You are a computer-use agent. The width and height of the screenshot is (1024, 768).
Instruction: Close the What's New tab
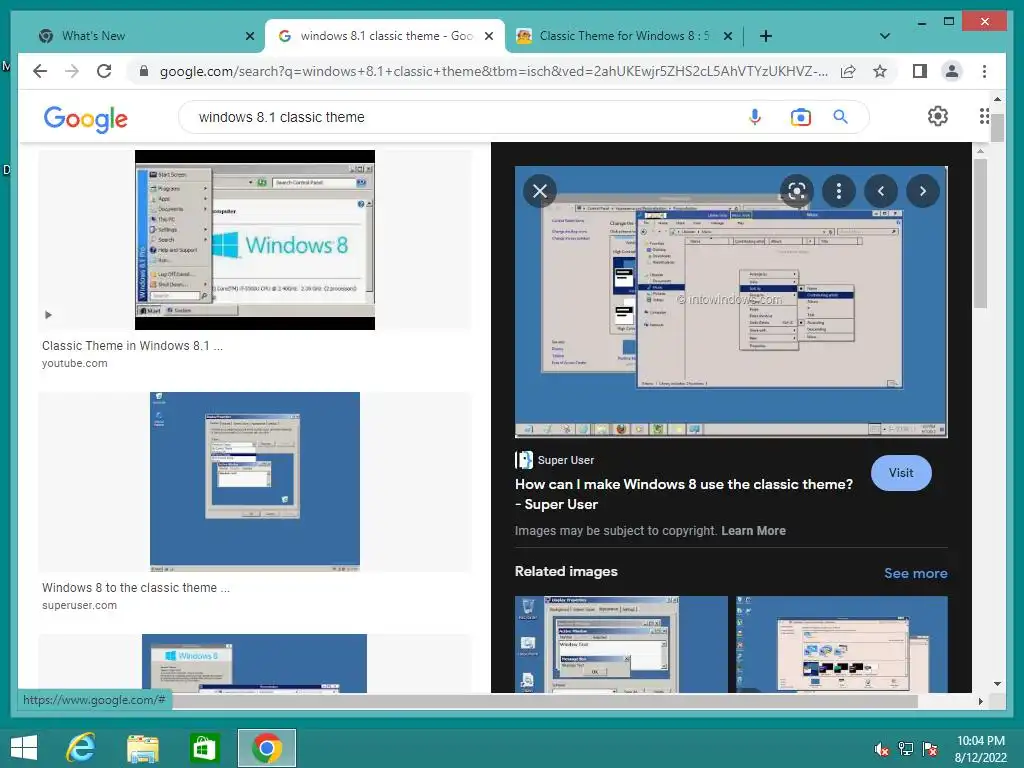249,37
